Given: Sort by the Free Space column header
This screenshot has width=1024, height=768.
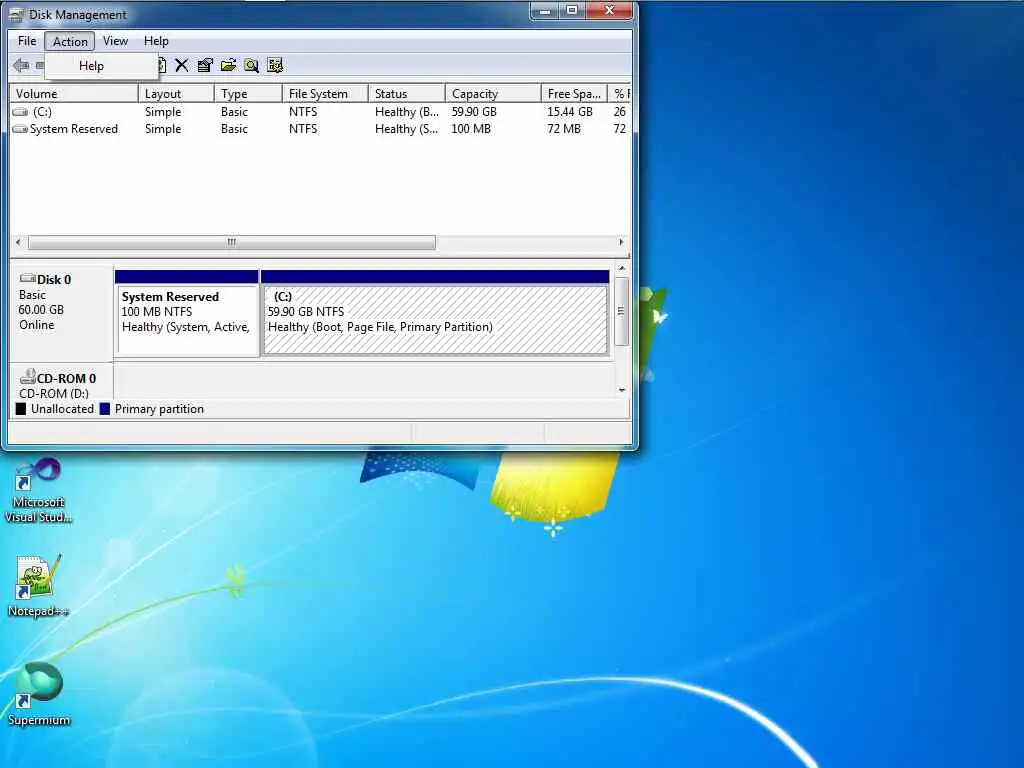Looking at the screenshot, I should pos(573,94).
